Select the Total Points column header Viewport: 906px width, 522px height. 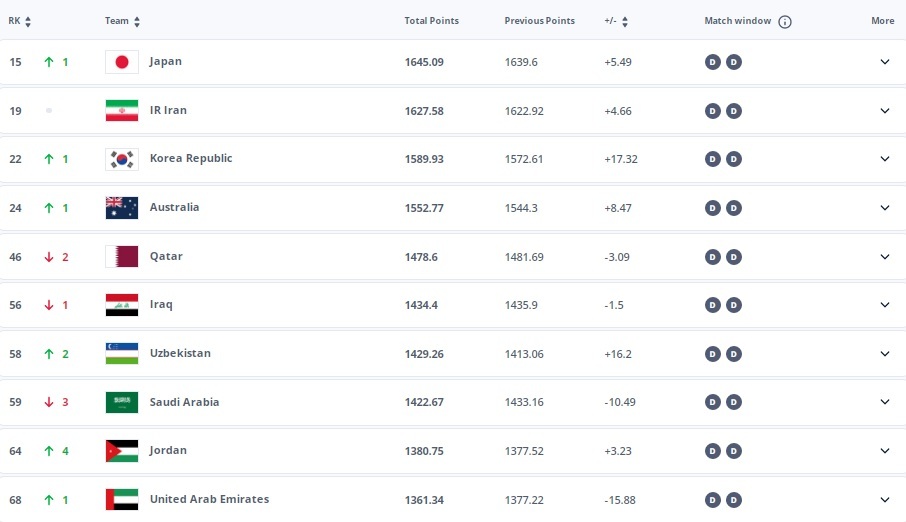[432, 21]
